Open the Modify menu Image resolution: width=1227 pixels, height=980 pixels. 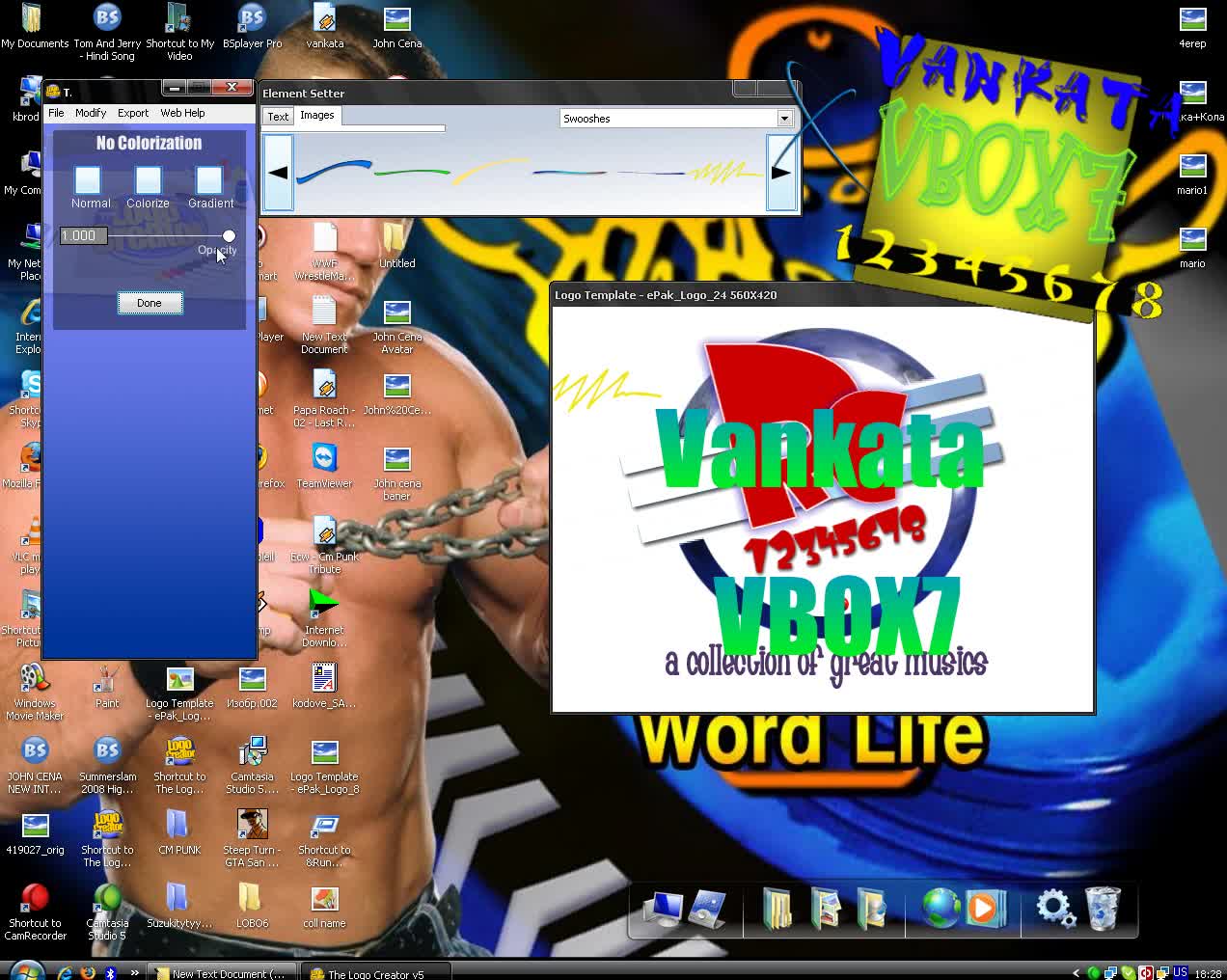(x=91, y=113)
